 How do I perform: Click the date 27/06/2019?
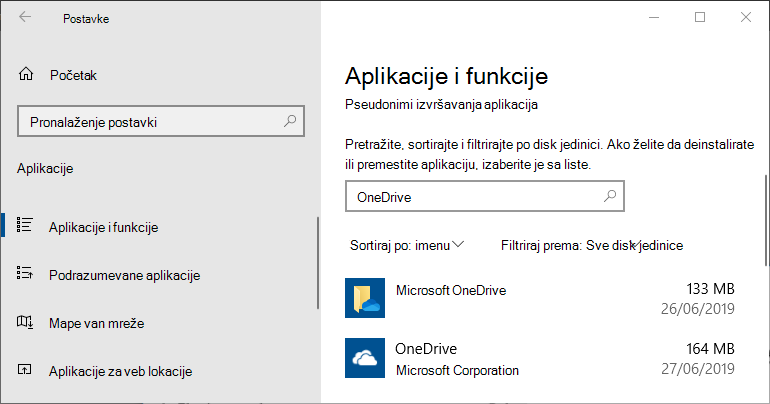[x=697, y=369]
